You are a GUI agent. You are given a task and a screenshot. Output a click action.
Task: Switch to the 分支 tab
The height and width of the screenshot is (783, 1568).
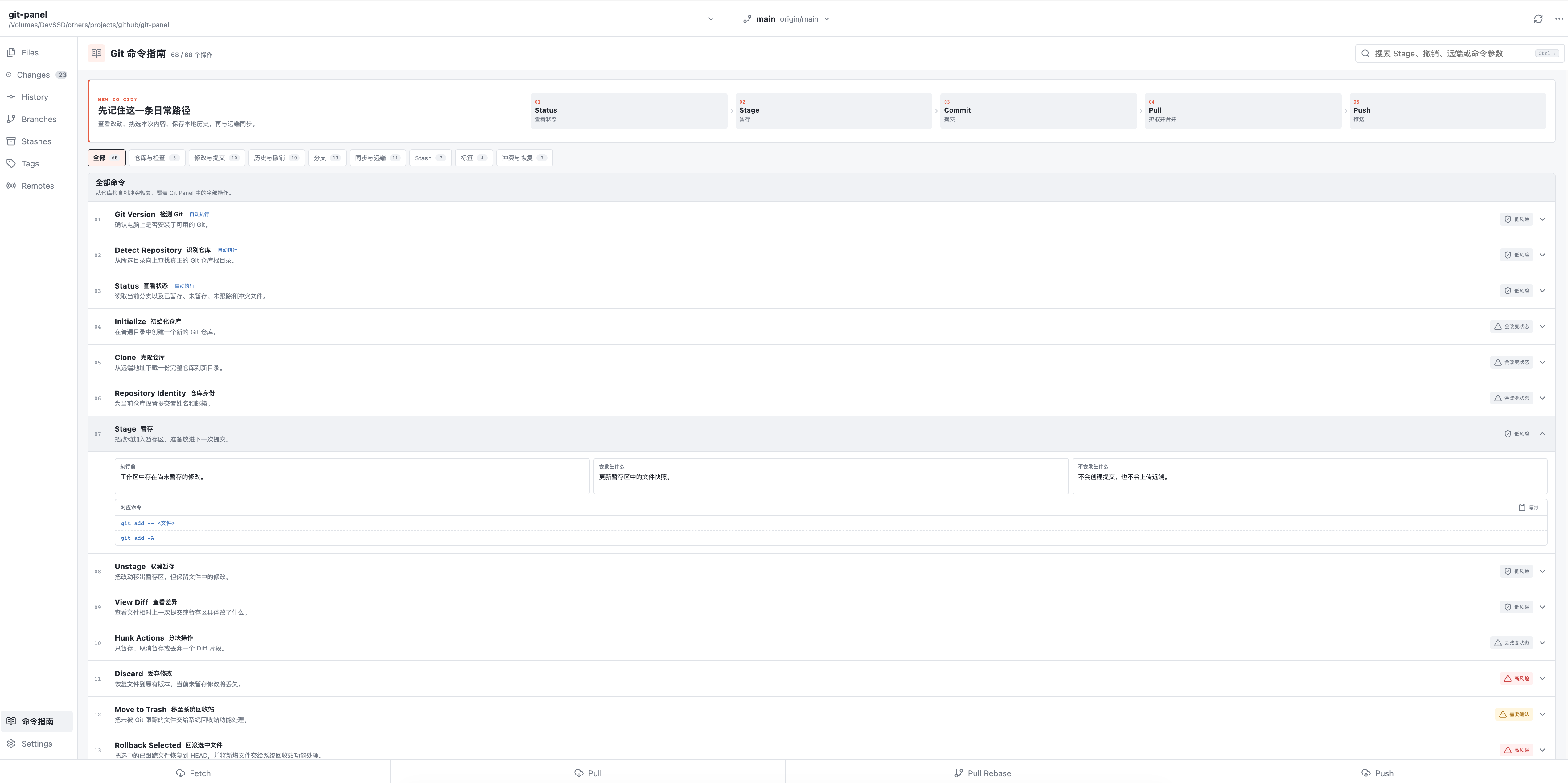pos(327,158)
